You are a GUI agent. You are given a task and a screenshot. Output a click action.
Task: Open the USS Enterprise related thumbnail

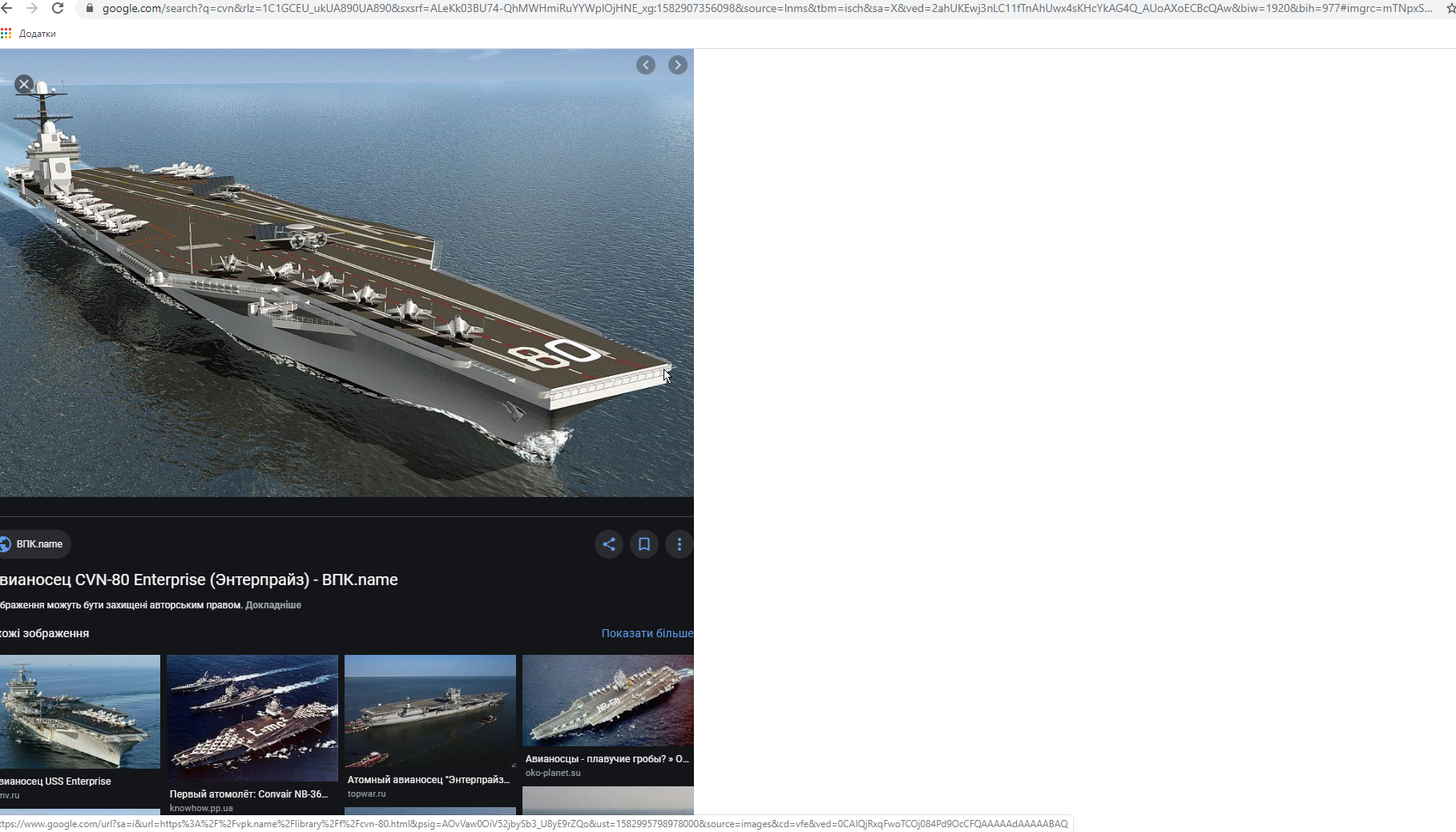tap(80, 712)
